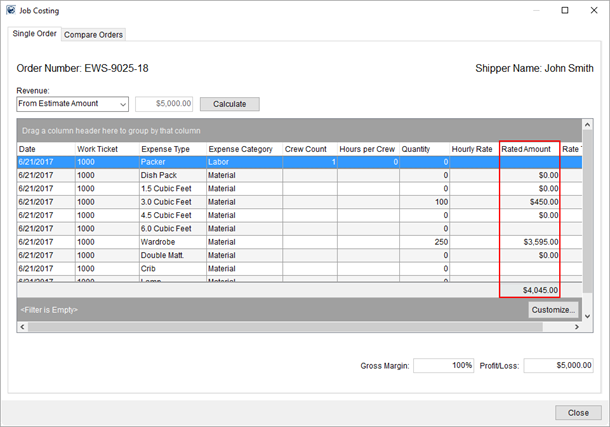The image size is (610, 427).
Task: Switch to the Compare Orders tab
Action: (93, 35)
